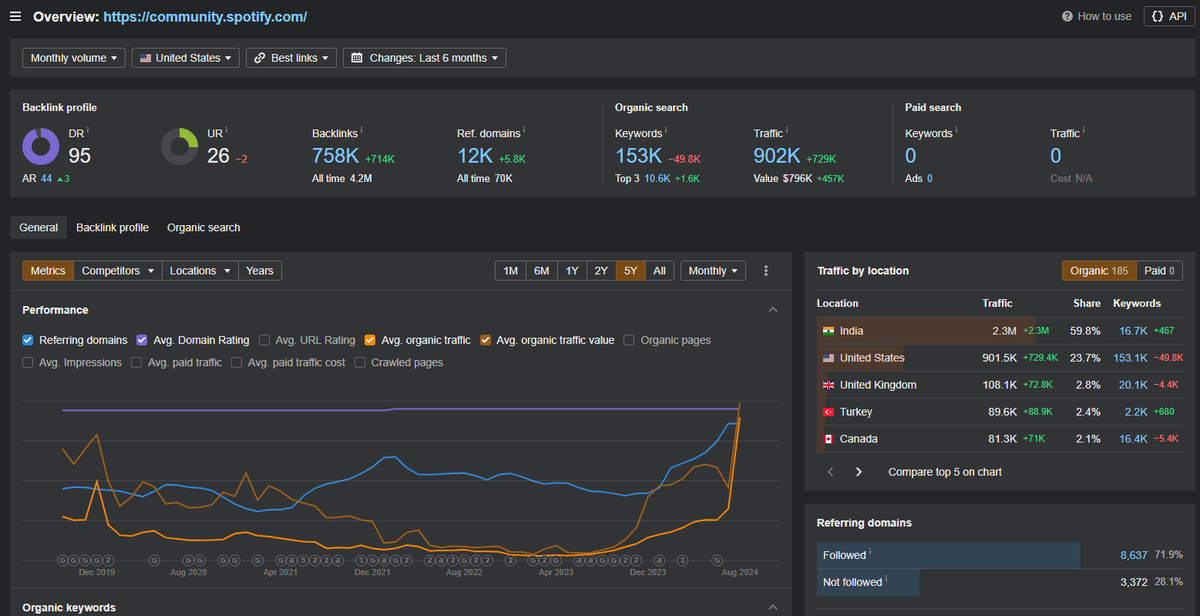Click the DR donut chart icon
1200x616 pixels.
pos(41,147)
